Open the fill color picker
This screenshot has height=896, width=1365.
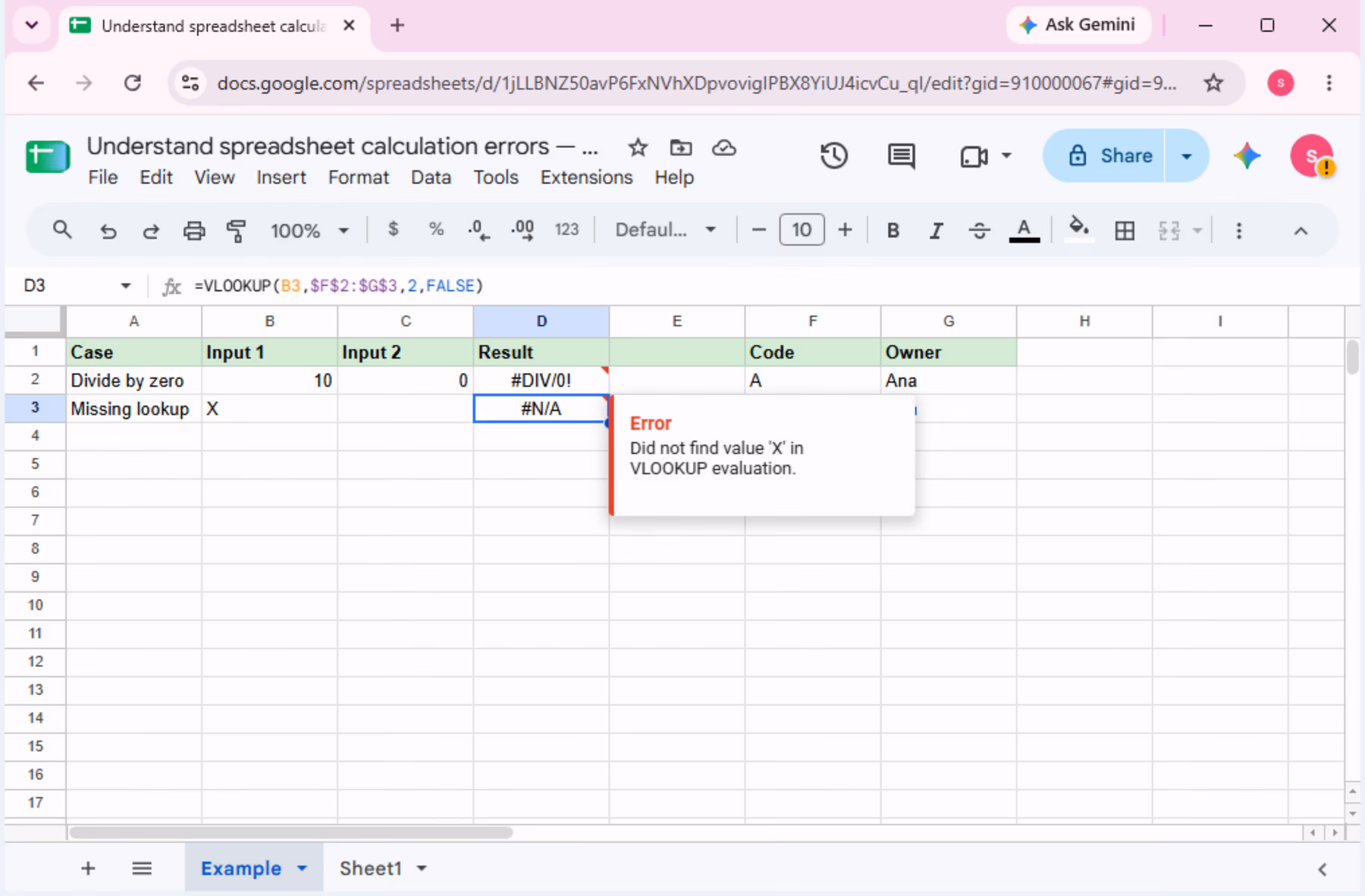(1079, 230)
